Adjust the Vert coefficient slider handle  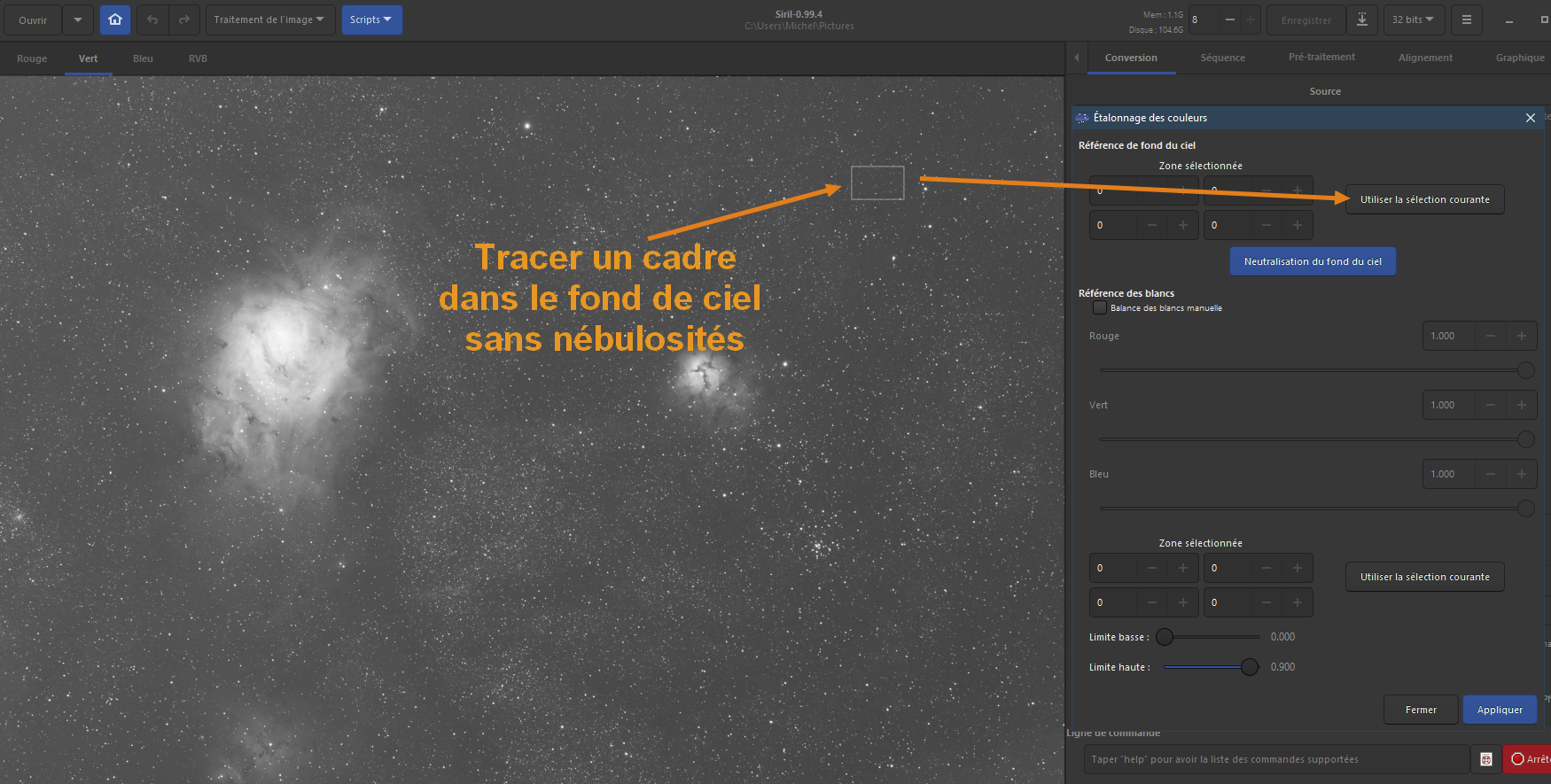(x=1526, y=439)
